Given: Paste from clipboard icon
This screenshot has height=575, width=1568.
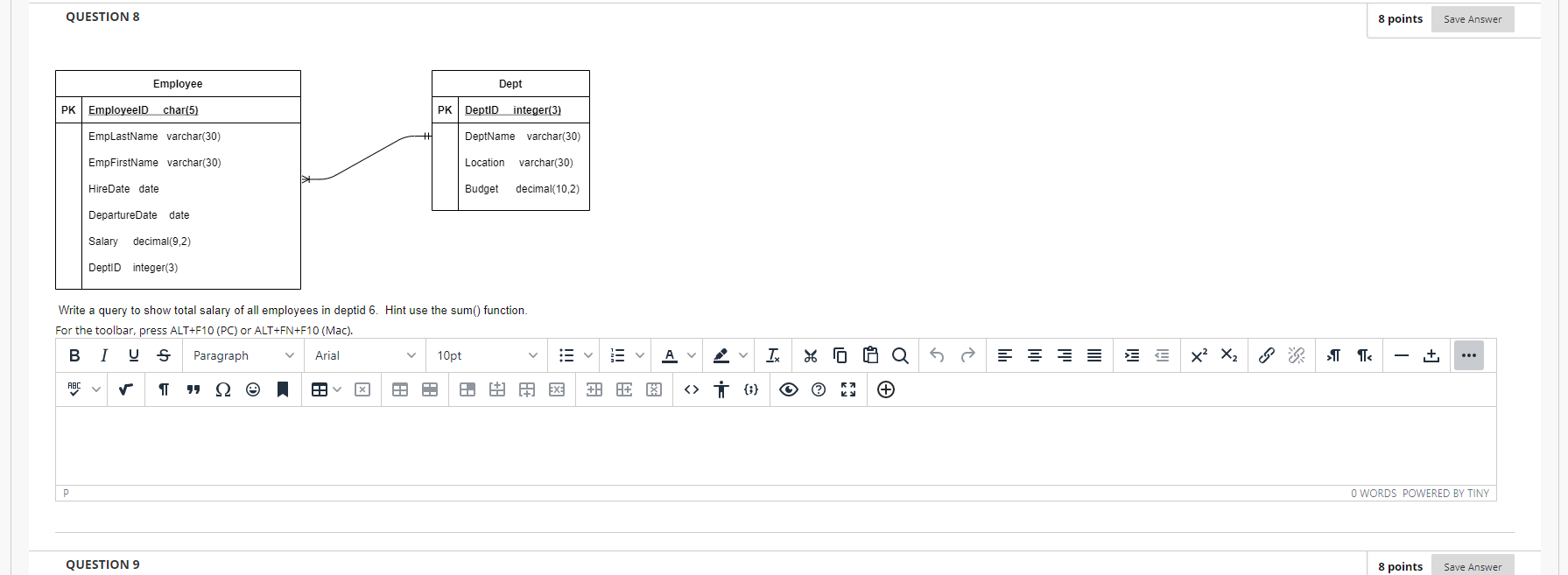Looking at the screenshot, I should [x=870, y=355].
